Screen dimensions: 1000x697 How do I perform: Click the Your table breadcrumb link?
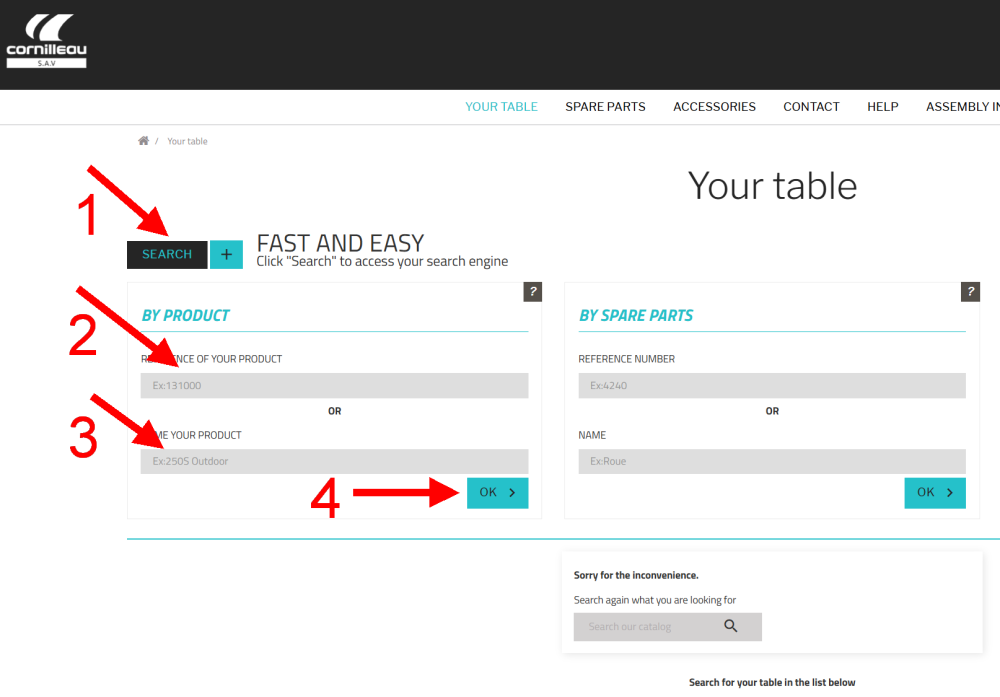tap(187, 141)
